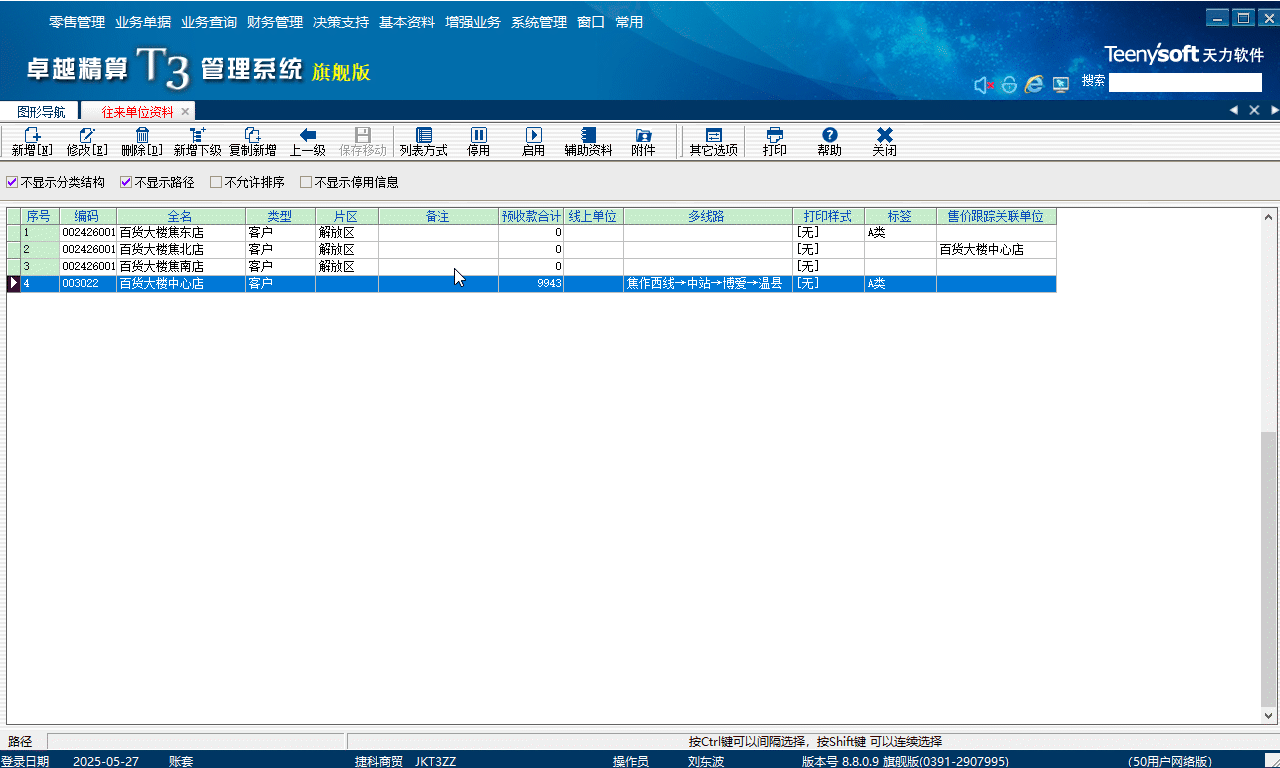Uncheck the 不显示分类结构 checkbox
Image resolution: width=1280 pixels, height=768 pixels.
[12, 183]
